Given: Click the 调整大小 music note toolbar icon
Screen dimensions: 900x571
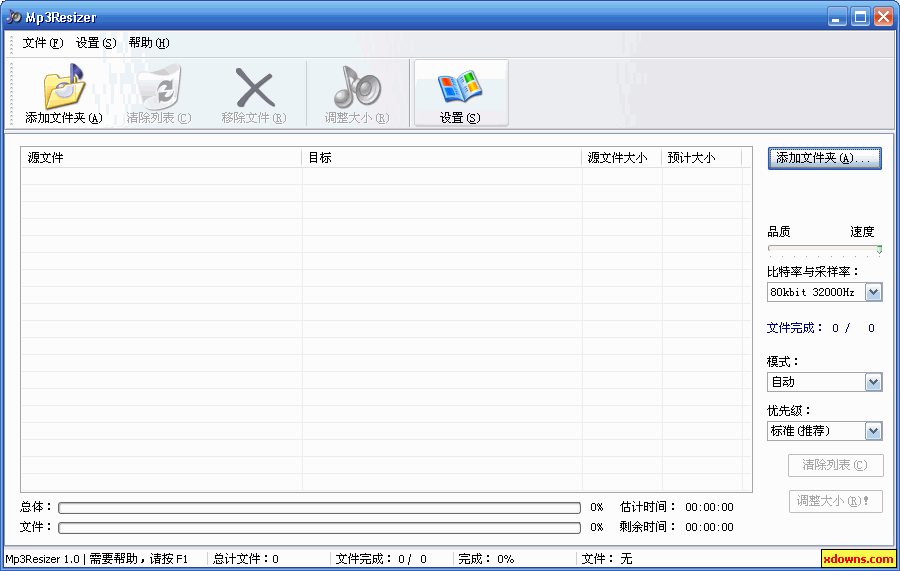Looking at the screenshot, I should pos(357,87).
